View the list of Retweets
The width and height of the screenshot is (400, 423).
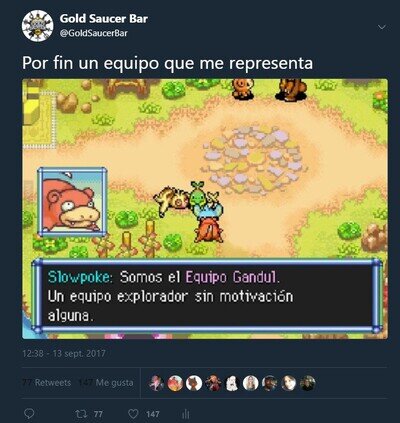(x=46, y=382)
